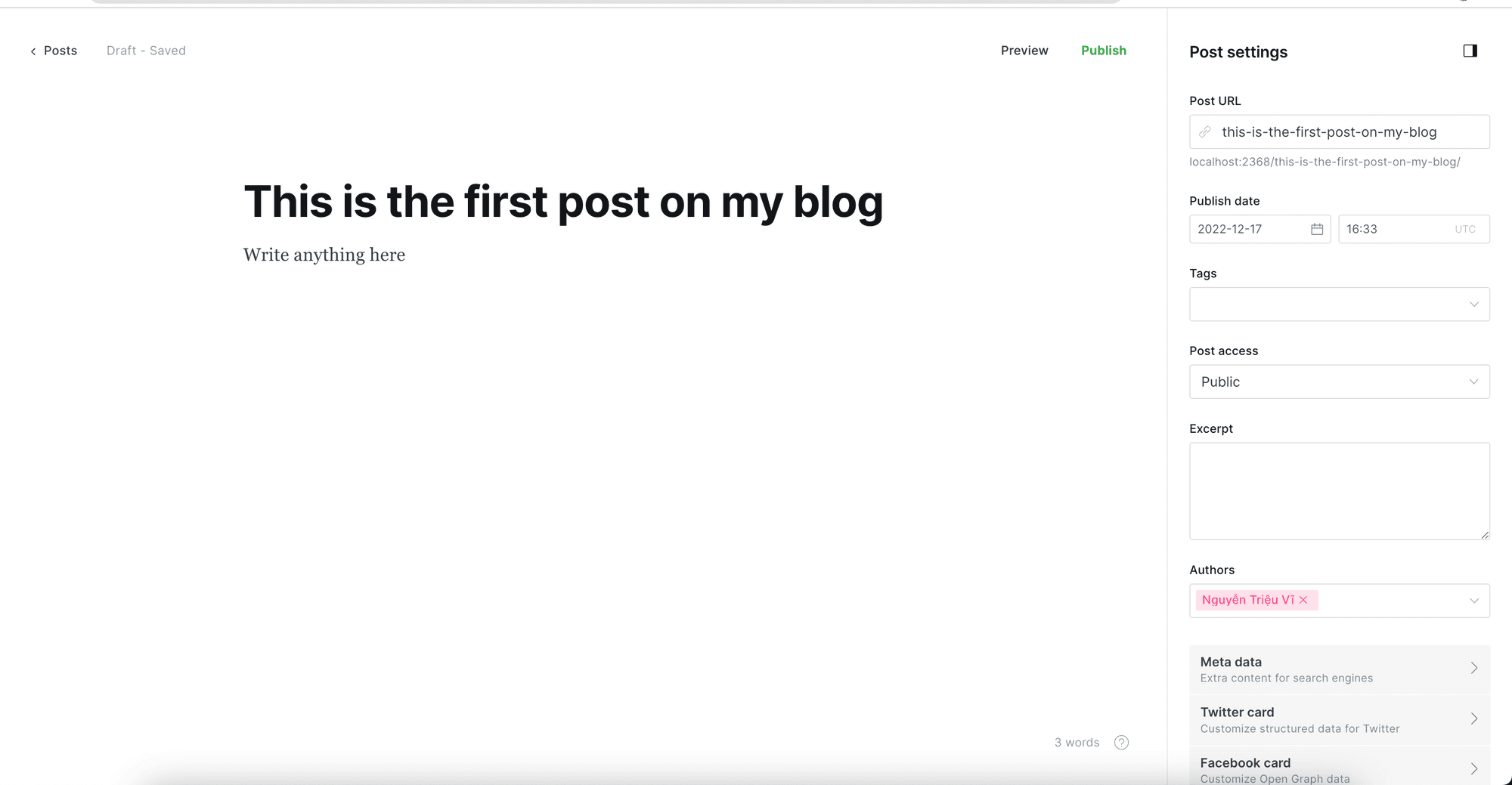Click the link icon in Post URL
The width and height of the screenshot is (1512, 785).
point(1205,132)
